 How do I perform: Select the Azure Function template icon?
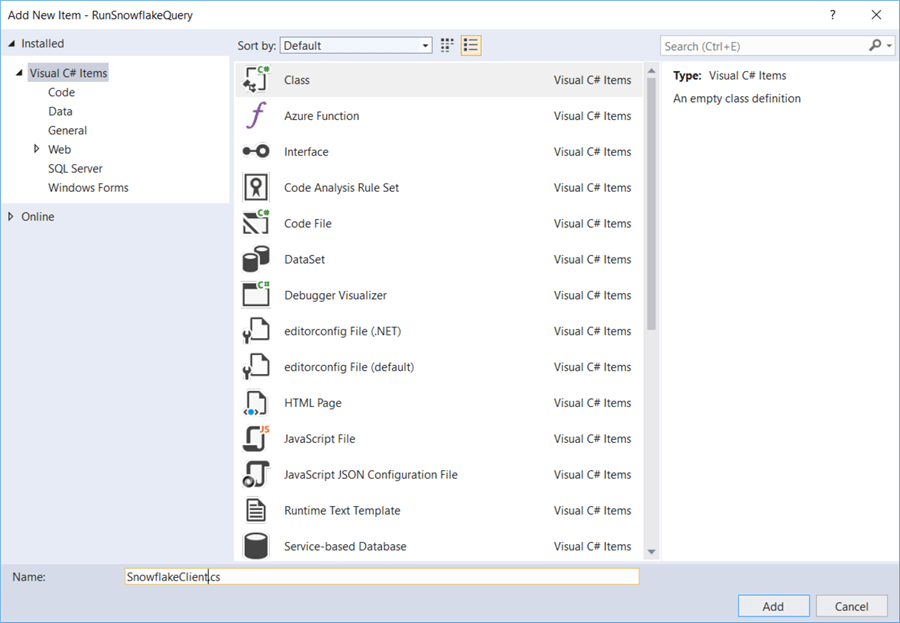pyautogui.click(x=256, y=116)
